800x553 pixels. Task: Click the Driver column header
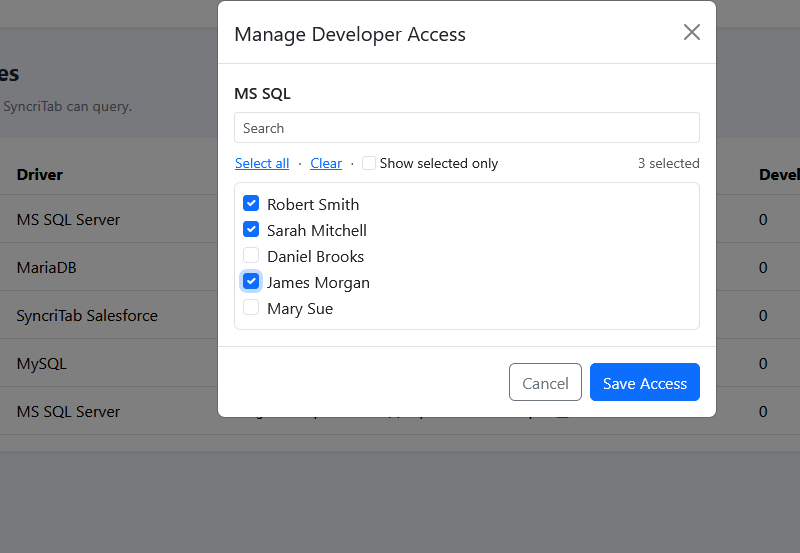pos(40,174)
